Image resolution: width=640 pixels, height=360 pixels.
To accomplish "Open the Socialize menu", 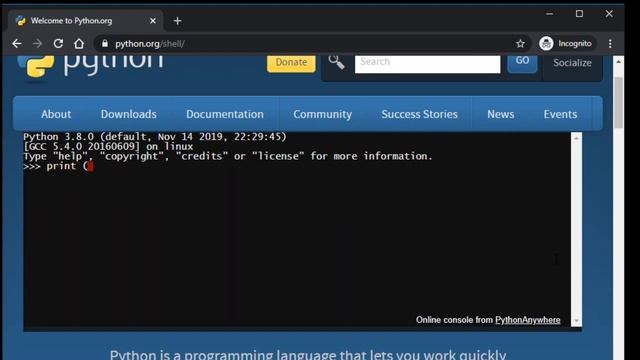I will coord(572,63).
